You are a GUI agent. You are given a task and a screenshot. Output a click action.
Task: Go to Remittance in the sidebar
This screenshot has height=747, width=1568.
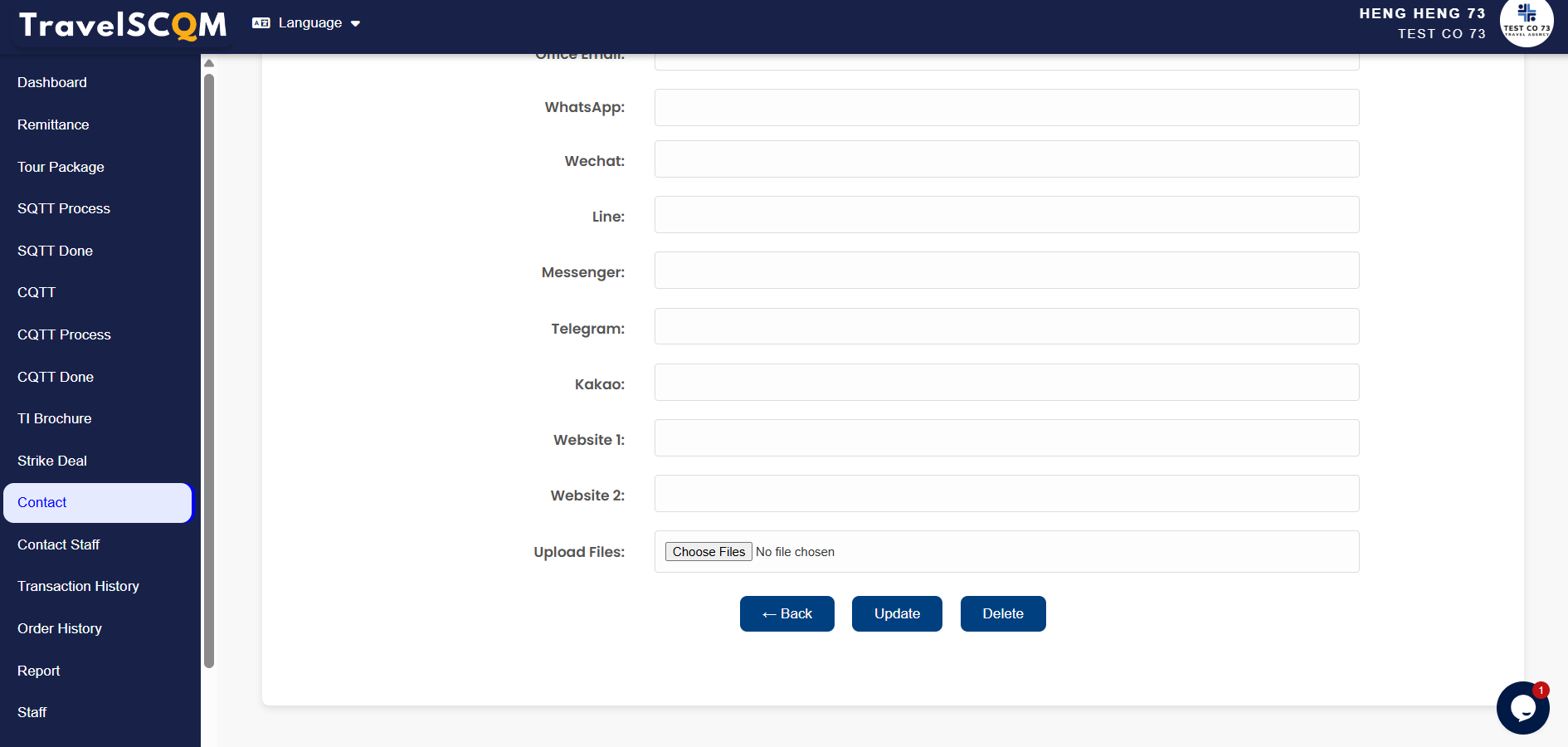pos(53,124)
